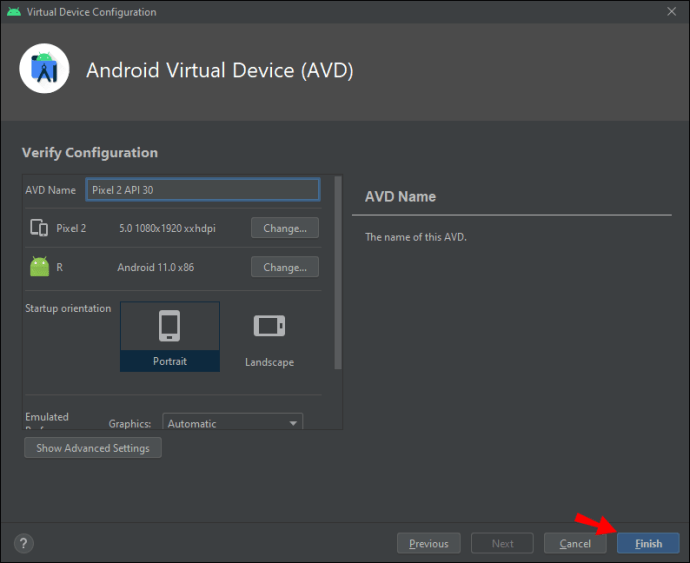Click the 'Android Virtual Device (AVD)' title
The width and height of the screenshot is (690, 563).
(x=220, y=70)
